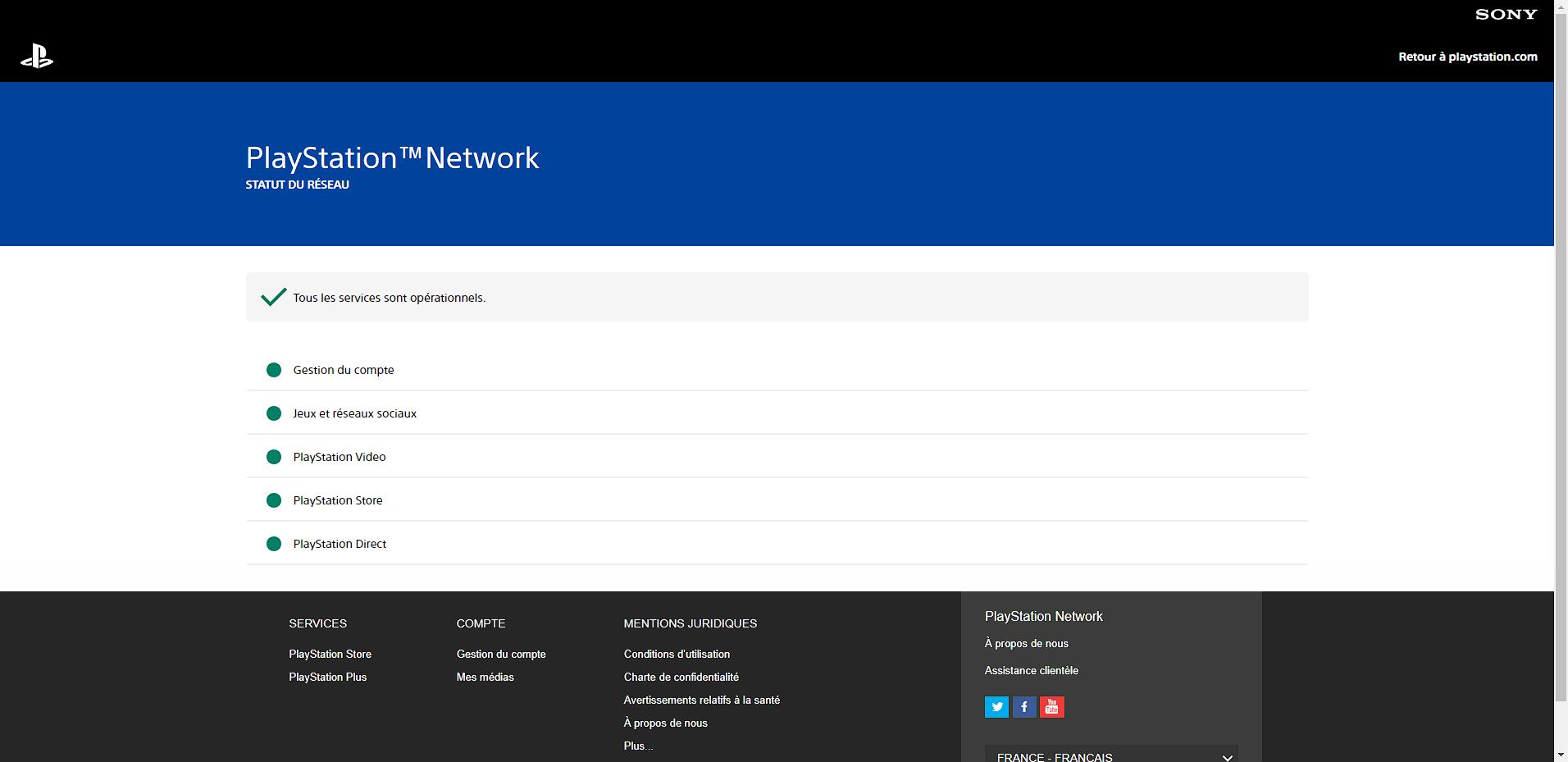Open Avertissements relatifs à la santé
Screen dimensions: 1568x762
tap(701, 700)
